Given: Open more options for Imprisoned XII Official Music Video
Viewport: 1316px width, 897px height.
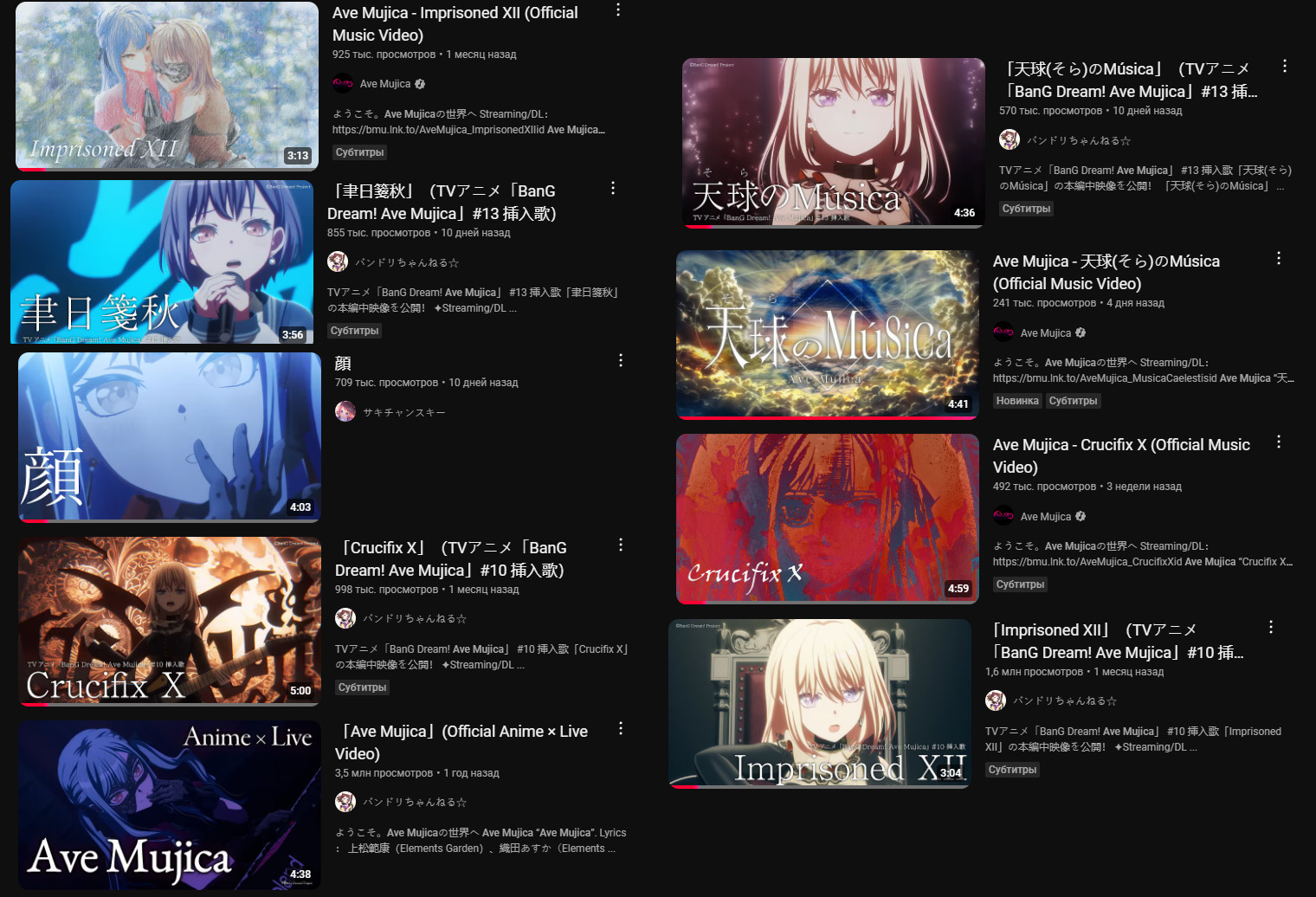Looking at the screenshot, I should pos(618,10).
